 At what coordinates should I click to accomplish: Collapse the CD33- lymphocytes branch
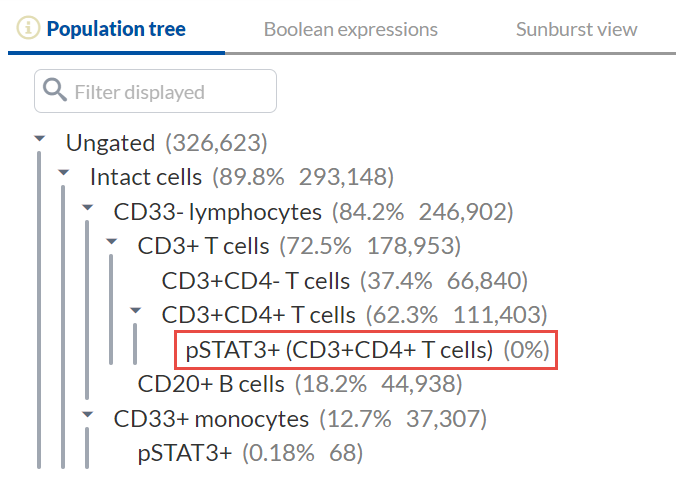coord(87,208)
